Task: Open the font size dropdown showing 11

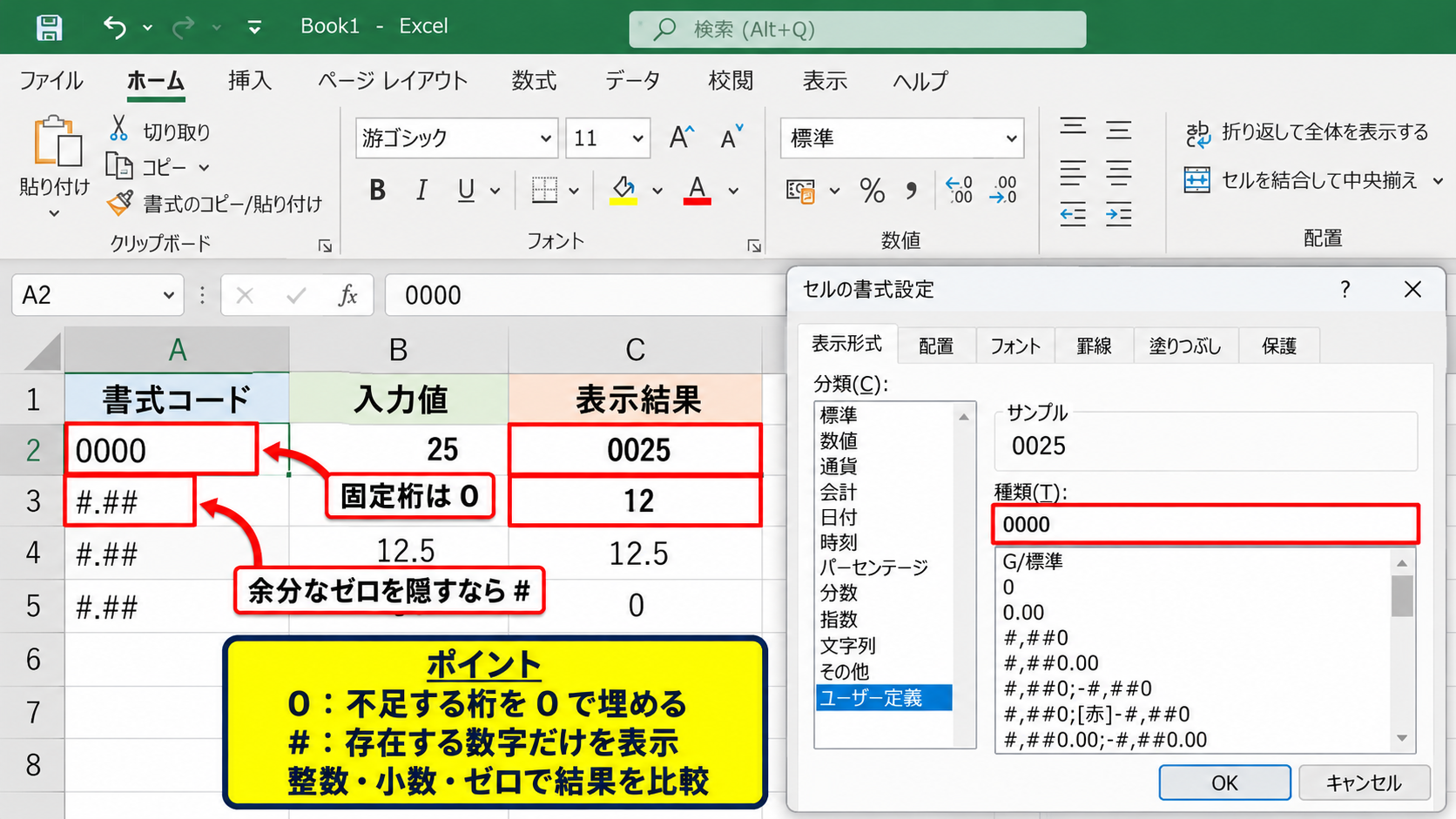Action: (x=637, y=138)
